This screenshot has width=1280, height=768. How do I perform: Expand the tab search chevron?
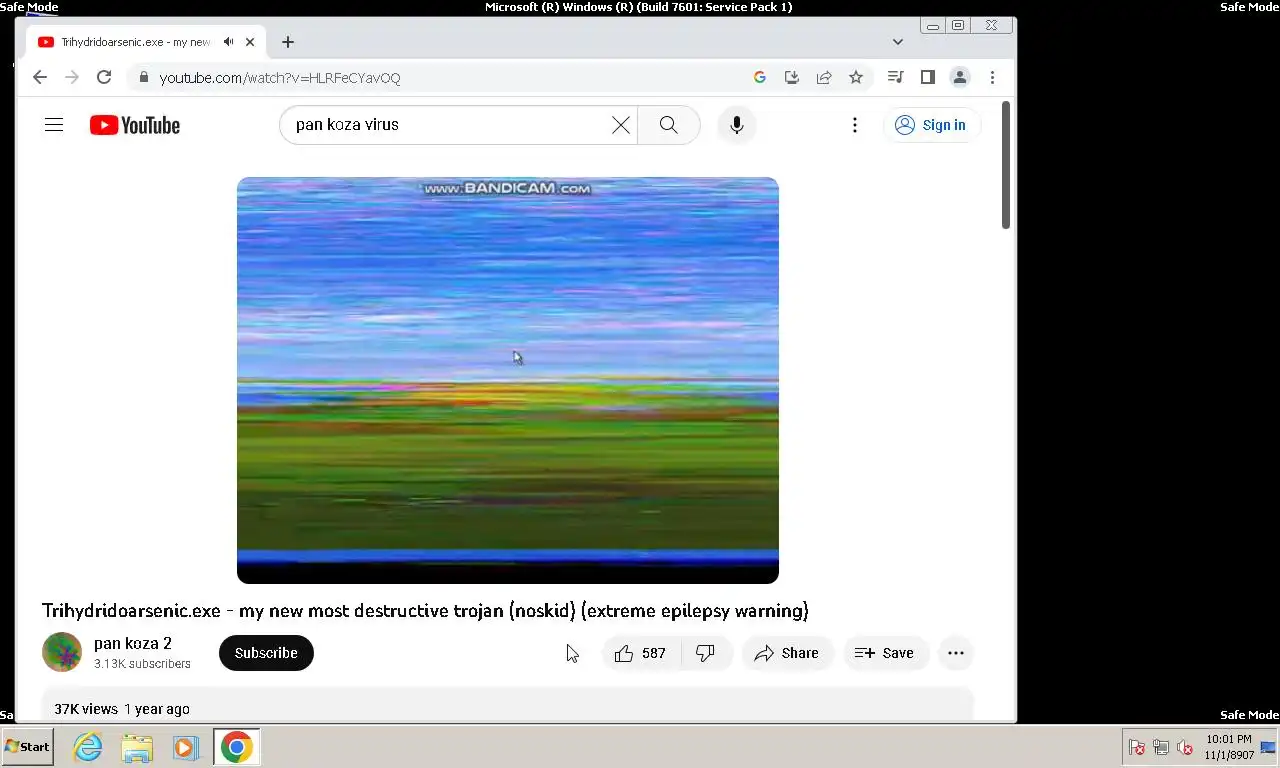click(x=898, y=42)
